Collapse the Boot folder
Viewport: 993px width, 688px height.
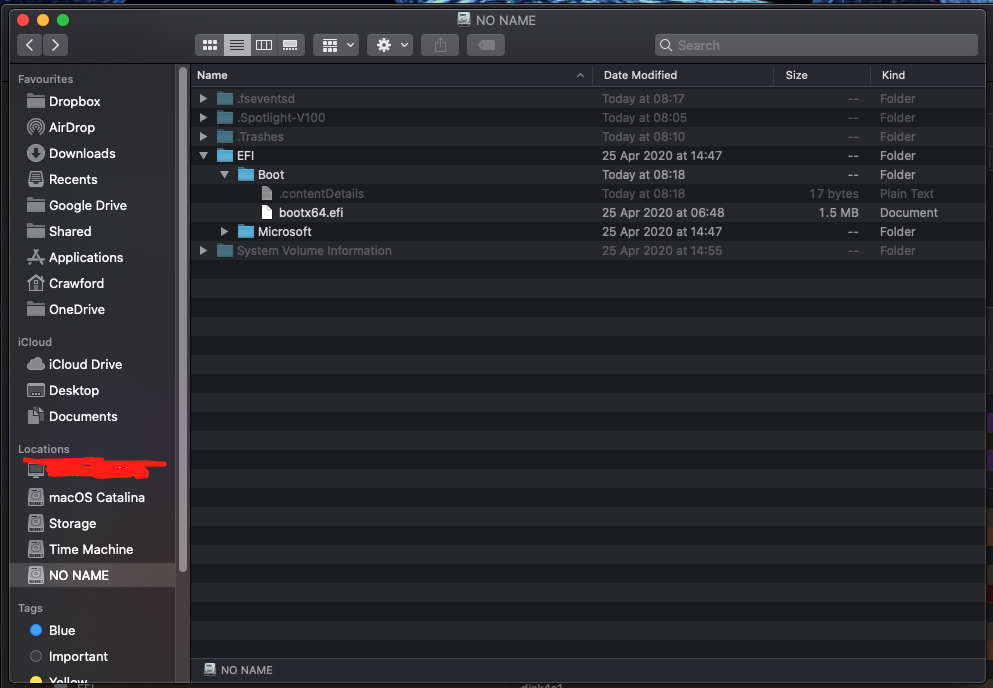tap(224, 174)
